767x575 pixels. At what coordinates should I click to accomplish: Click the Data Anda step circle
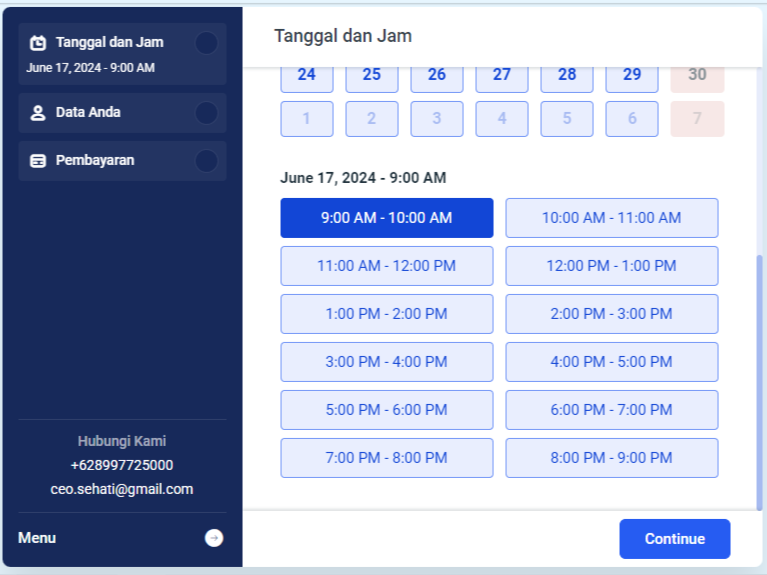click(x=206, y=113)
